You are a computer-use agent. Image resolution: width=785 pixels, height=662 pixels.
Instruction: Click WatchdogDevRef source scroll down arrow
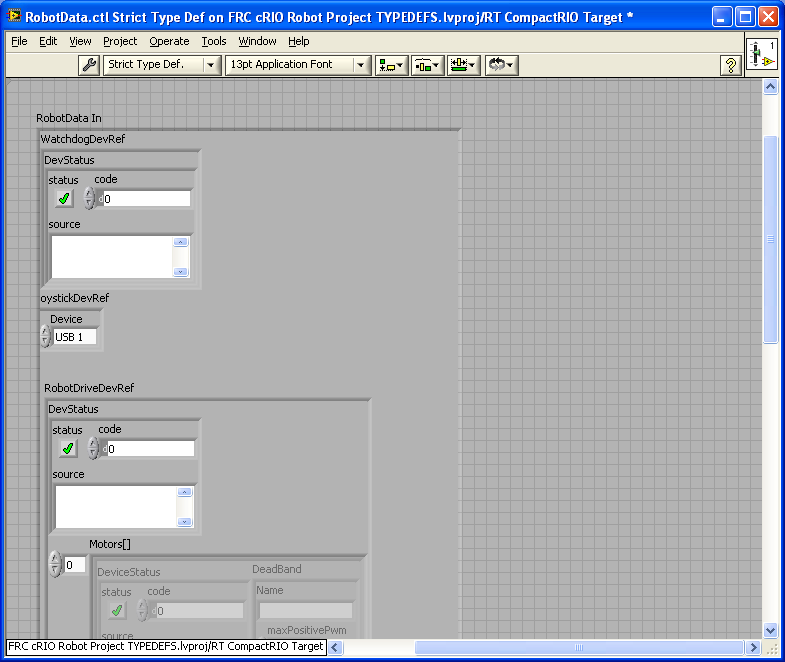tap(181, 271)
